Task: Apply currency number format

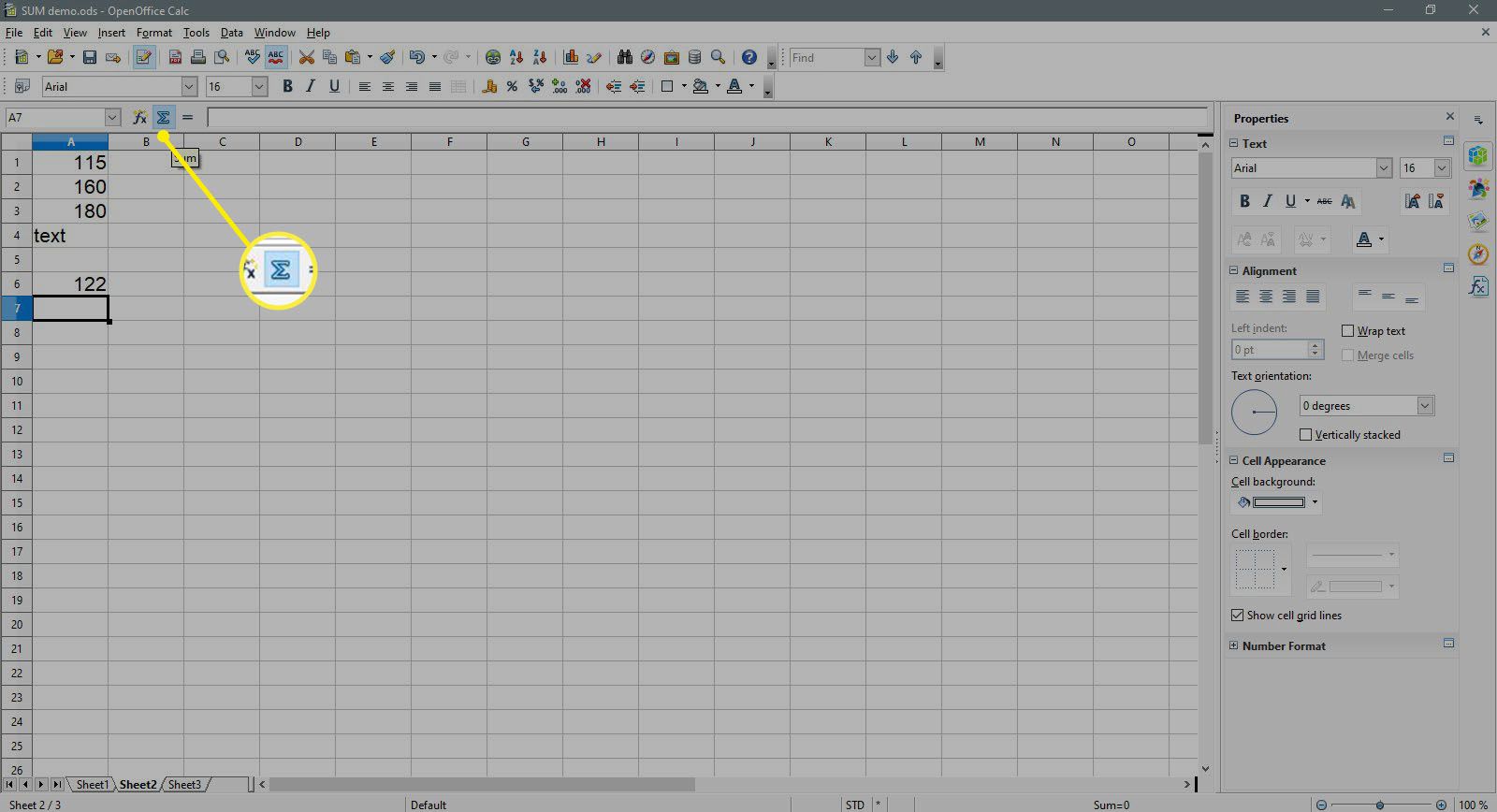Action: tap(488, 86)
